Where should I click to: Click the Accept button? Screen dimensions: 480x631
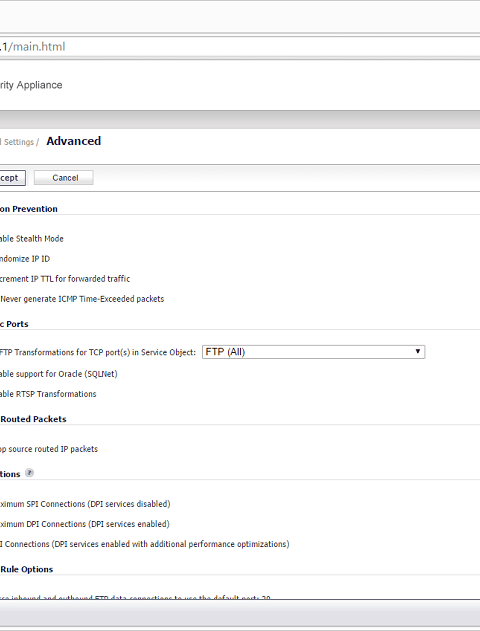point(12,178)
